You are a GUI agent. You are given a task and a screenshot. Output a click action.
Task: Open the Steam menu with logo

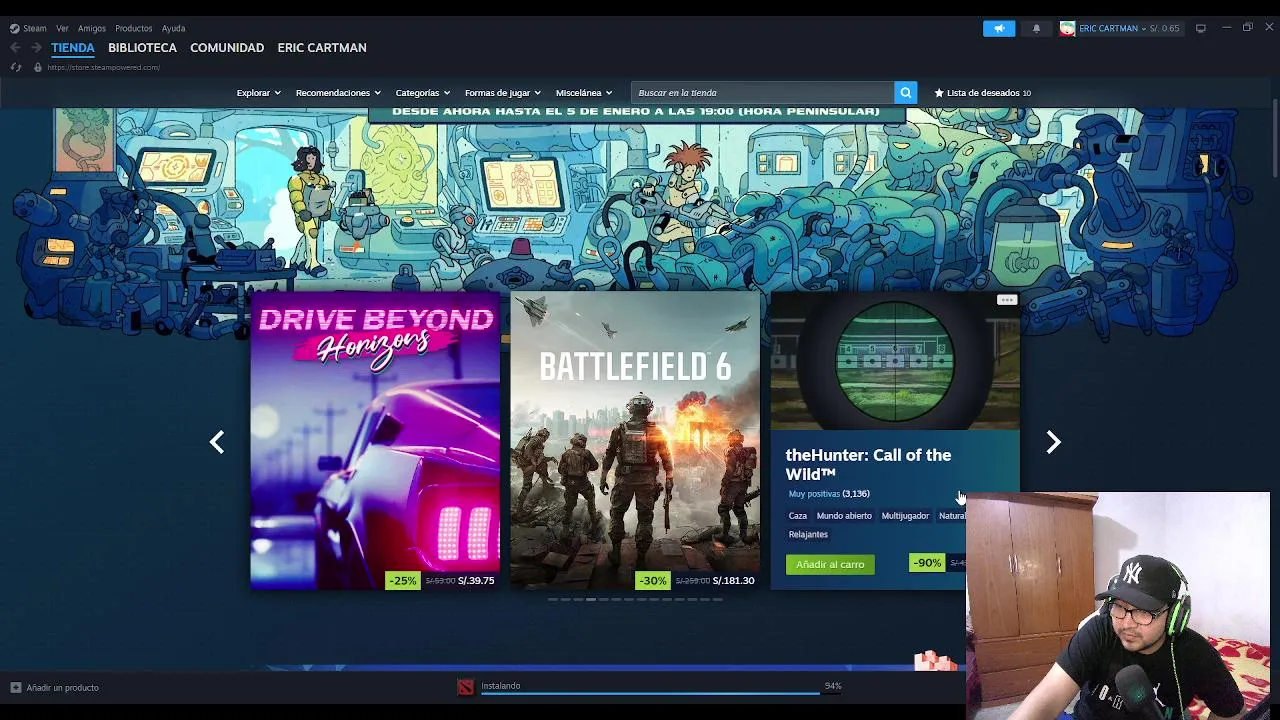28,28
